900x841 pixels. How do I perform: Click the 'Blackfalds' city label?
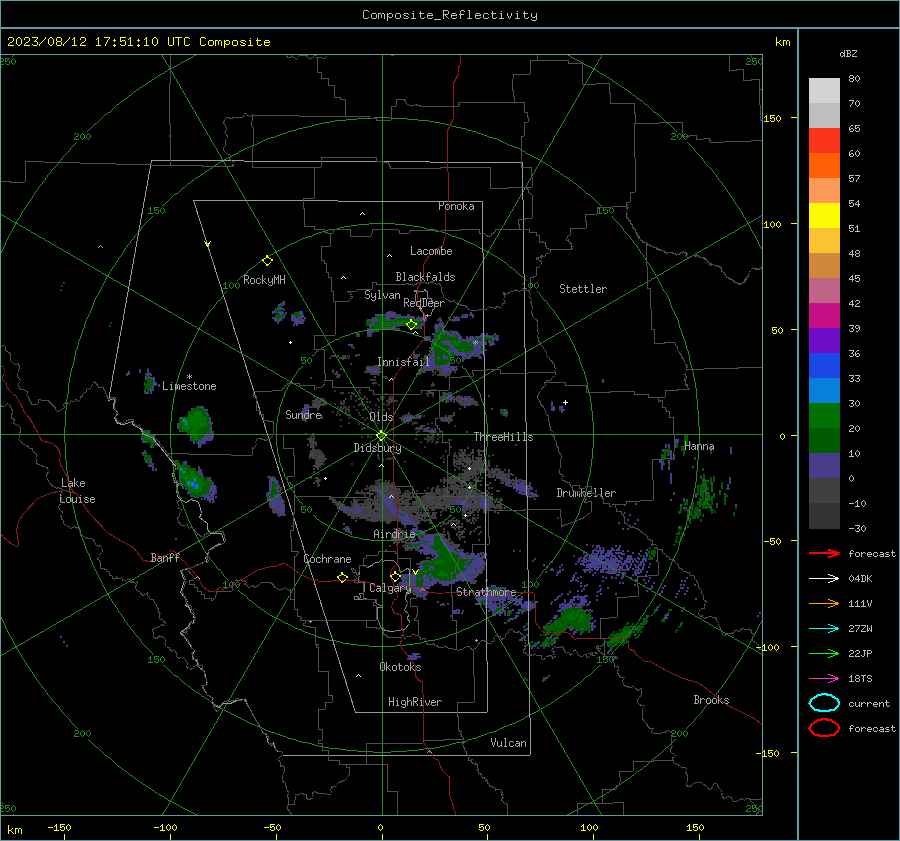425,277
